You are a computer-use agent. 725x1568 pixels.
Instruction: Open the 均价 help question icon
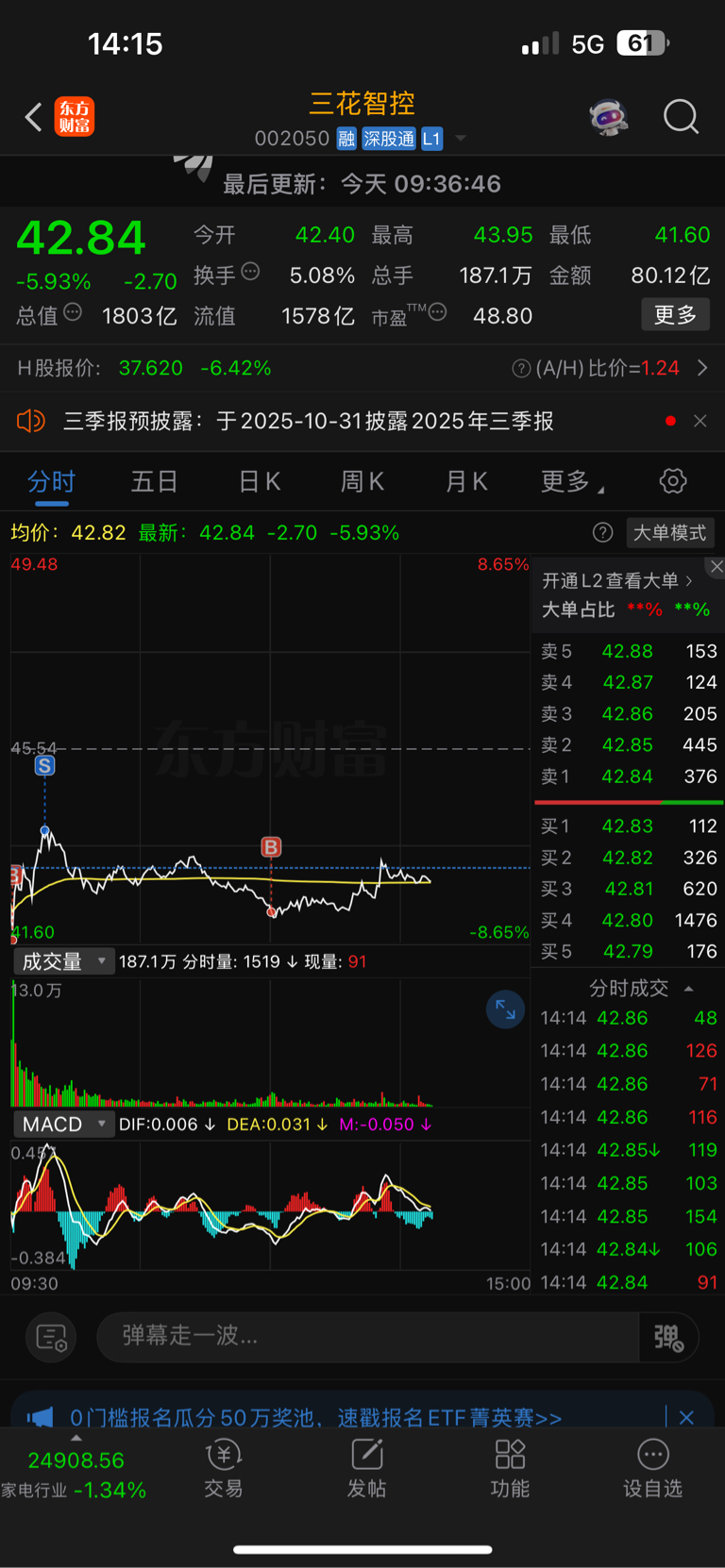click(602, 533)
